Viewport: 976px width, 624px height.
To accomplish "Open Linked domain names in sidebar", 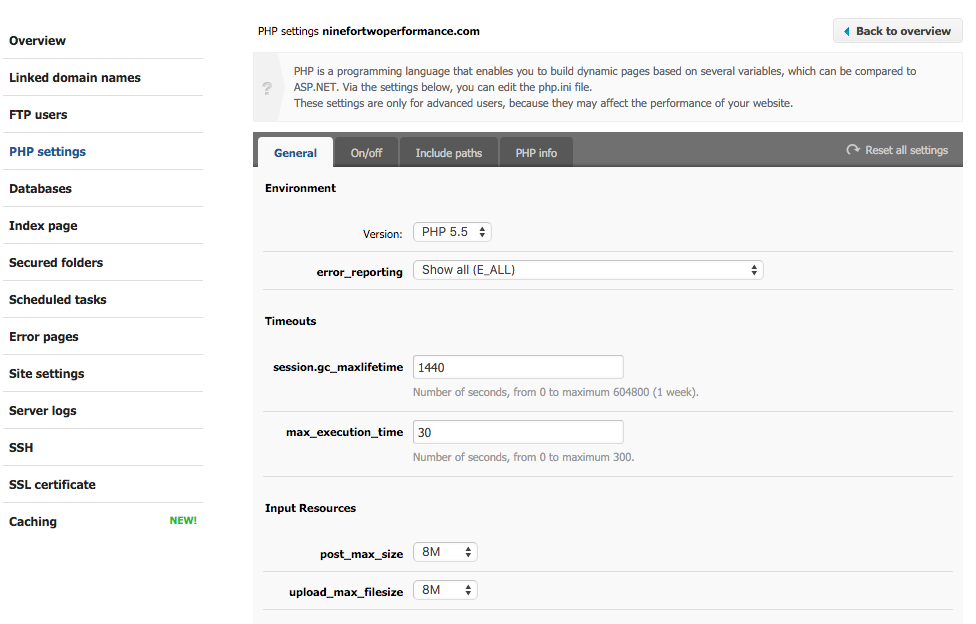I will (75, 77).
